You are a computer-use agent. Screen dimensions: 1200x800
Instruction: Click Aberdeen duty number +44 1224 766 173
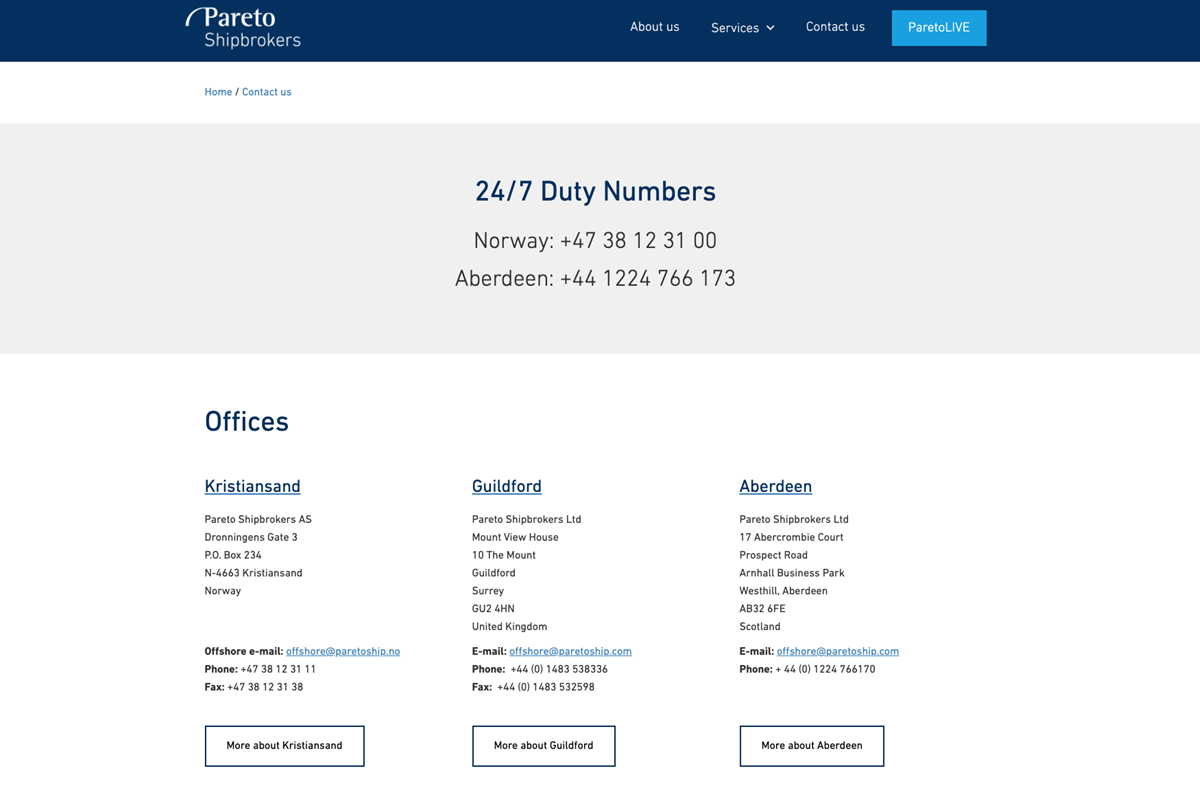pyautogui.click(x=648, y=279)
